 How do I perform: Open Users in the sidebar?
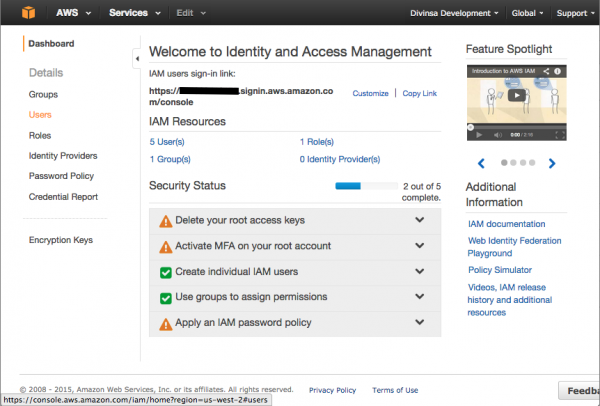(40, 115)
